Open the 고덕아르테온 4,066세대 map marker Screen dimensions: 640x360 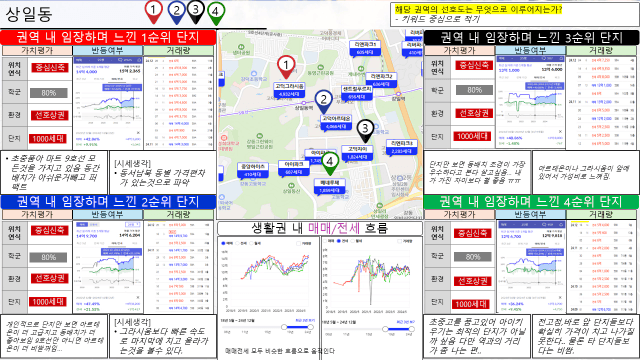click(336, 123)
